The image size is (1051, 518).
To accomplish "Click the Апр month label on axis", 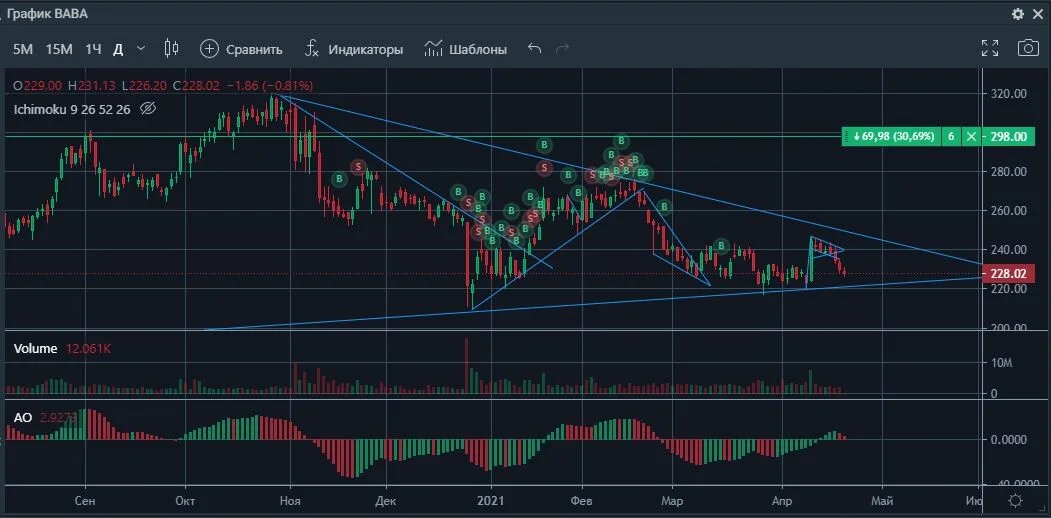I will tap(782, 501).
